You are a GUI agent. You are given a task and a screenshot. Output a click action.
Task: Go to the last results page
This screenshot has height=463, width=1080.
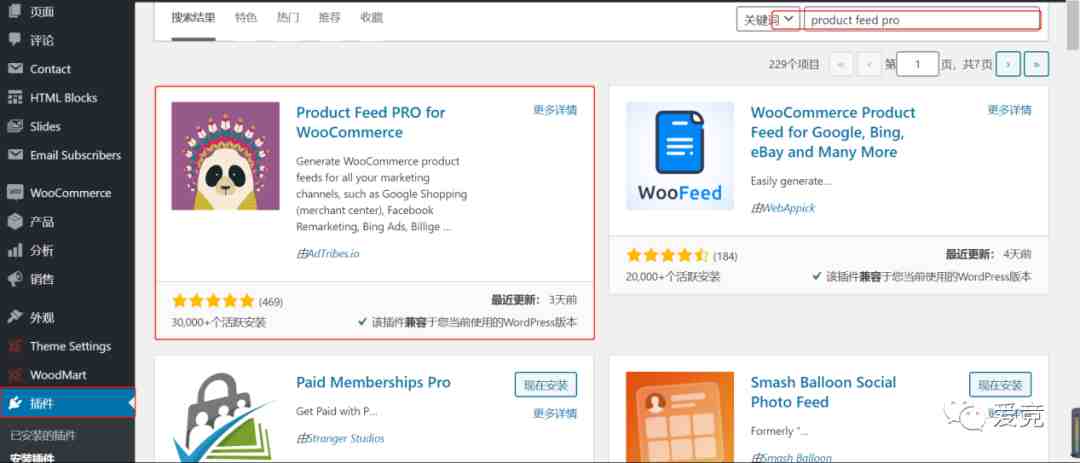tap(1037, 64)
